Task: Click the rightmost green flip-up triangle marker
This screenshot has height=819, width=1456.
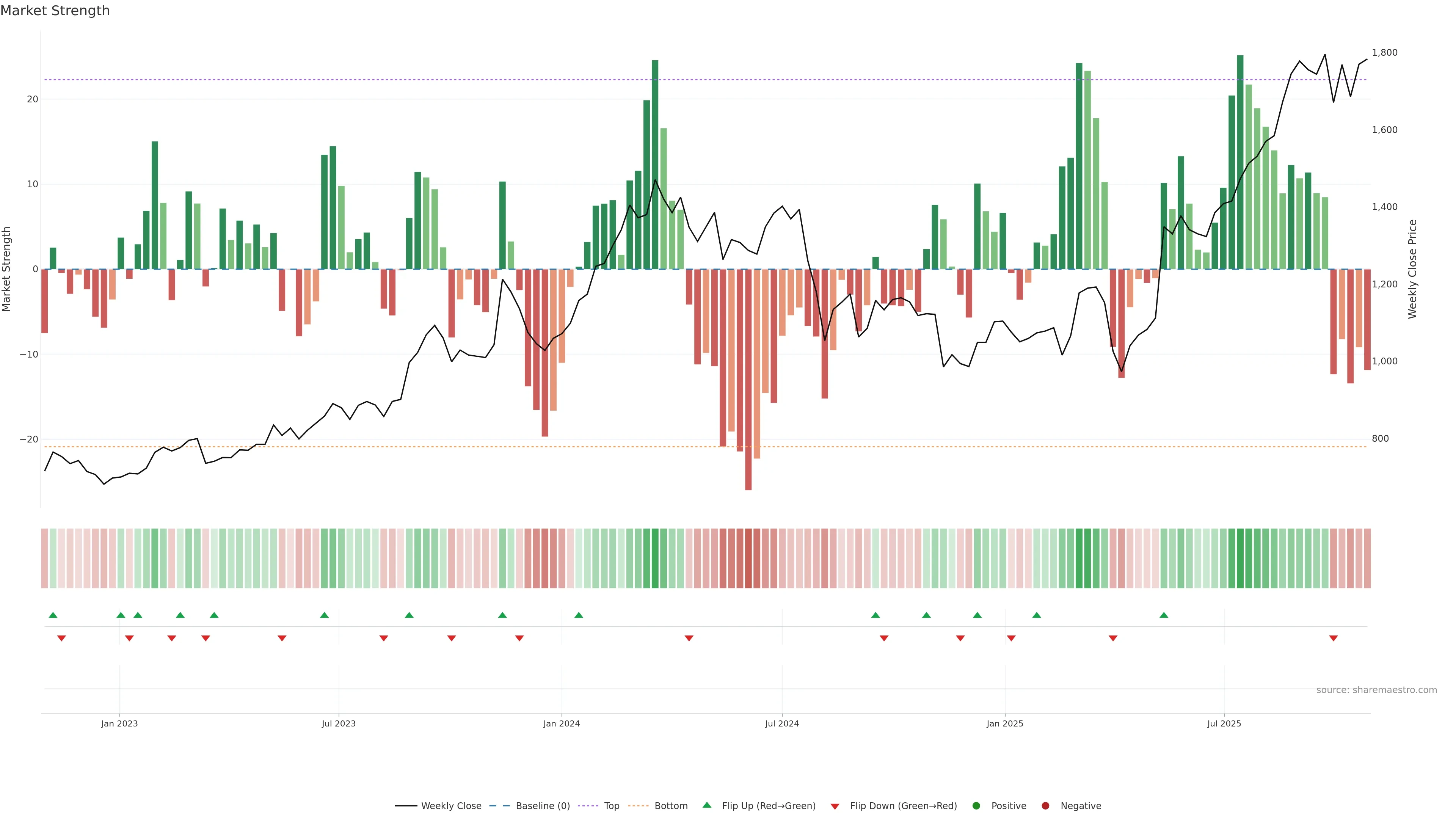Action: coord(1164,615)
